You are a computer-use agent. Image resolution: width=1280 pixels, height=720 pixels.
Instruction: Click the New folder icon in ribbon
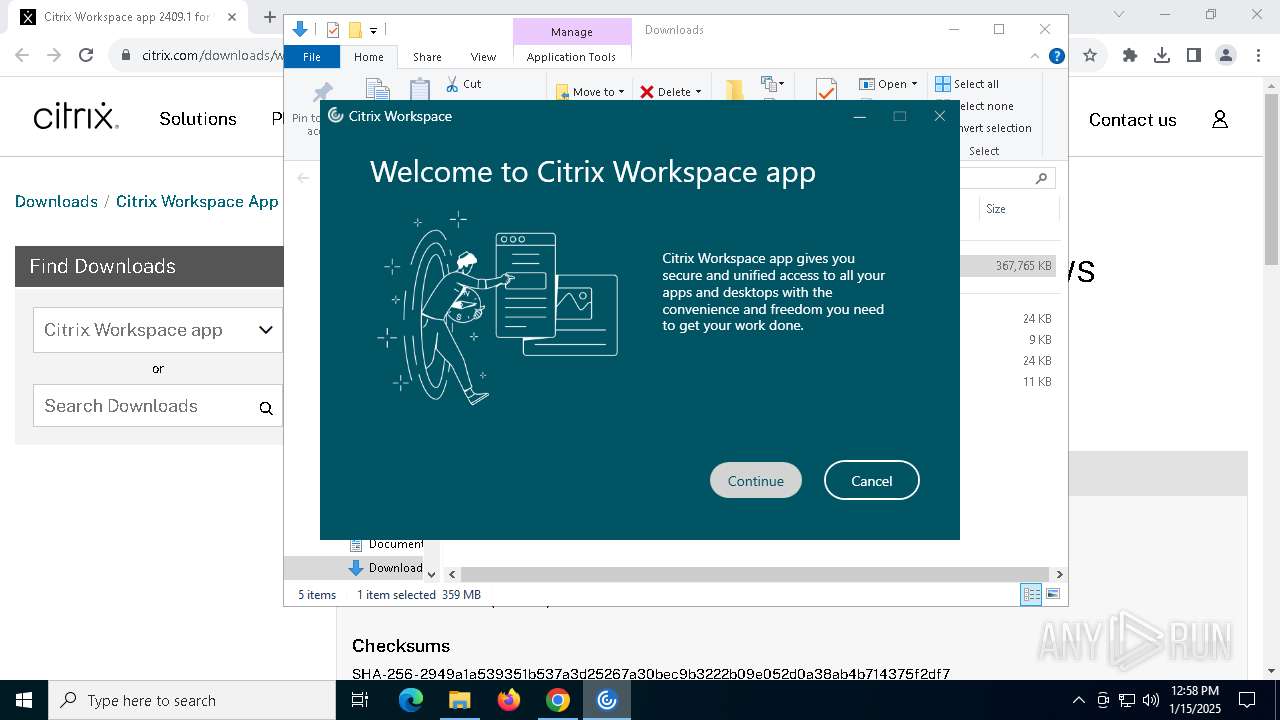[734, 90]
